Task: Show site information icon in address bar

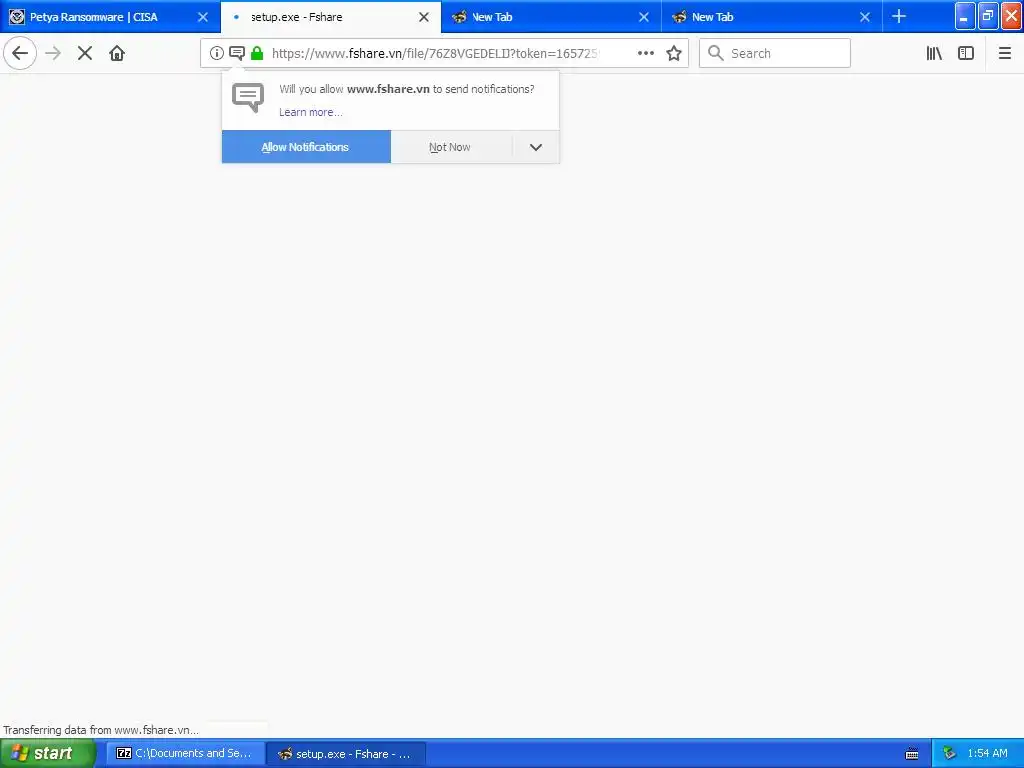Action: pos(217,53)
